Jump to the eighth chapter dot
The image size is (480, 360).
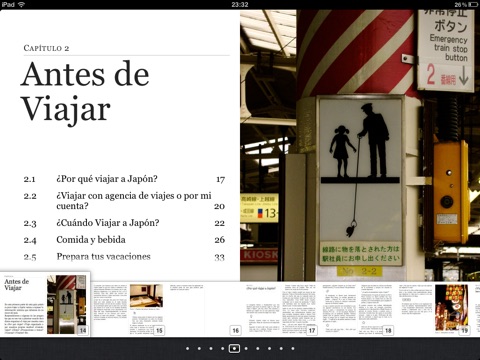point(269,348)
